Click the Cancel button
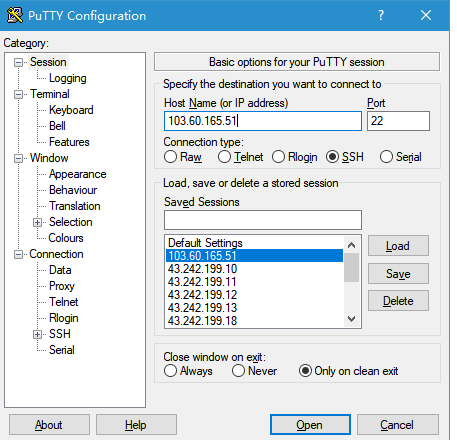Viewport: 457px width, 441px height. (x=397, y=425)
